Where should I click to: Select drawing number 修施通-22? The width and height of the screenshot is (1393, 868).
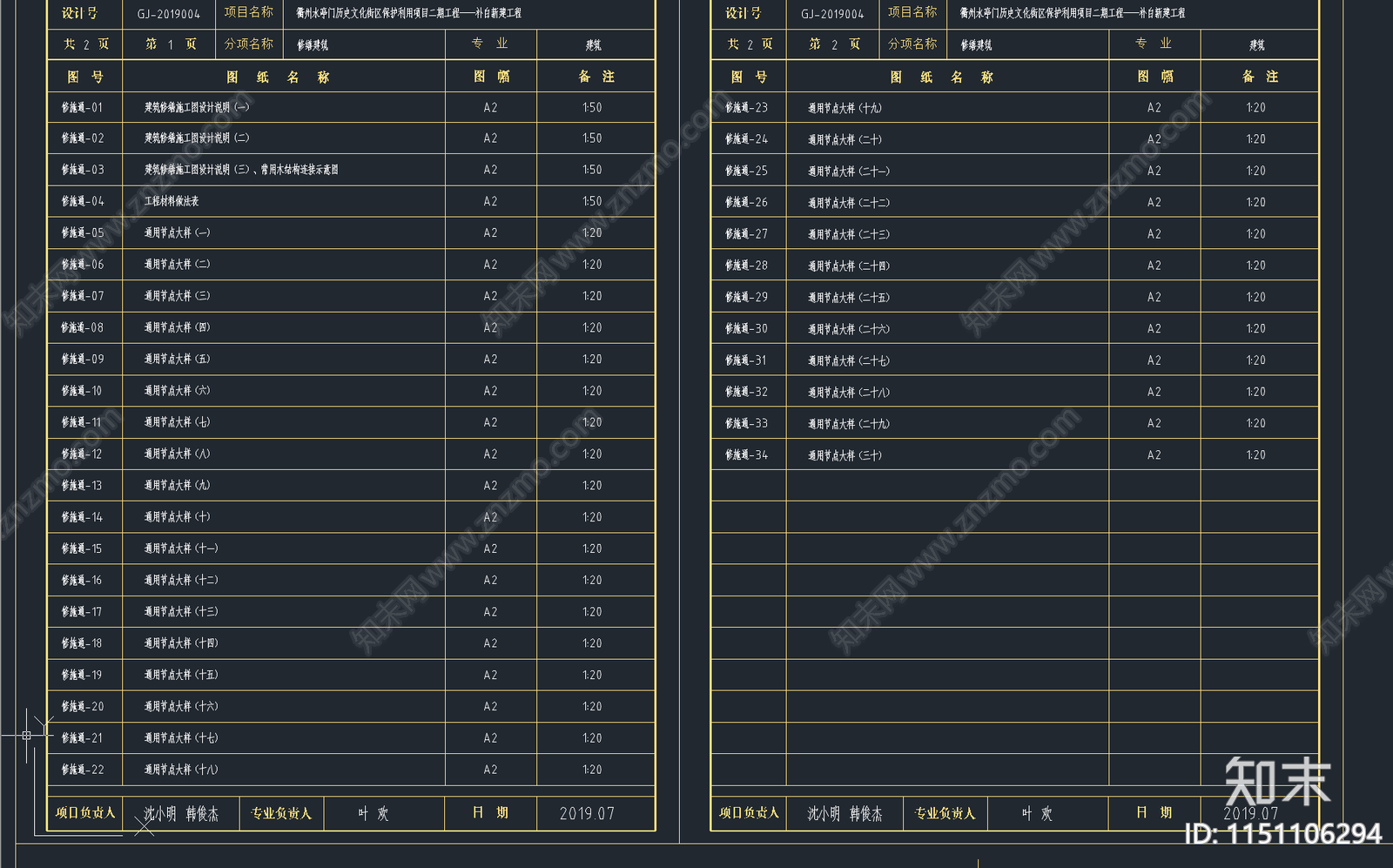coord(83,770)
